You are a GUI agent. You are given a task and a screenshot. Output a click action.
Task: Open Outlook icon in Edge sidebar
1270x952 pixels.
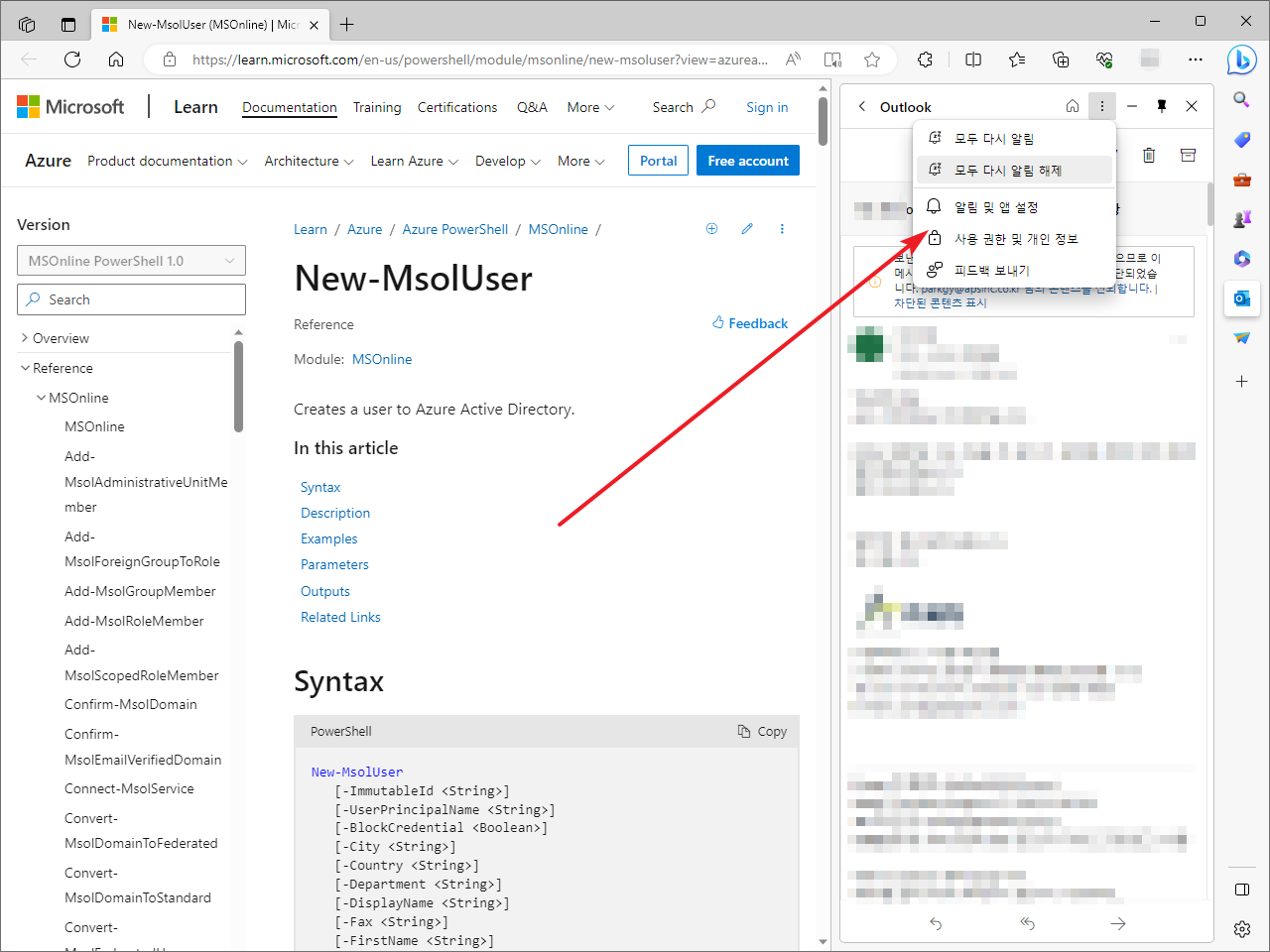click(x=1241, y=298)
